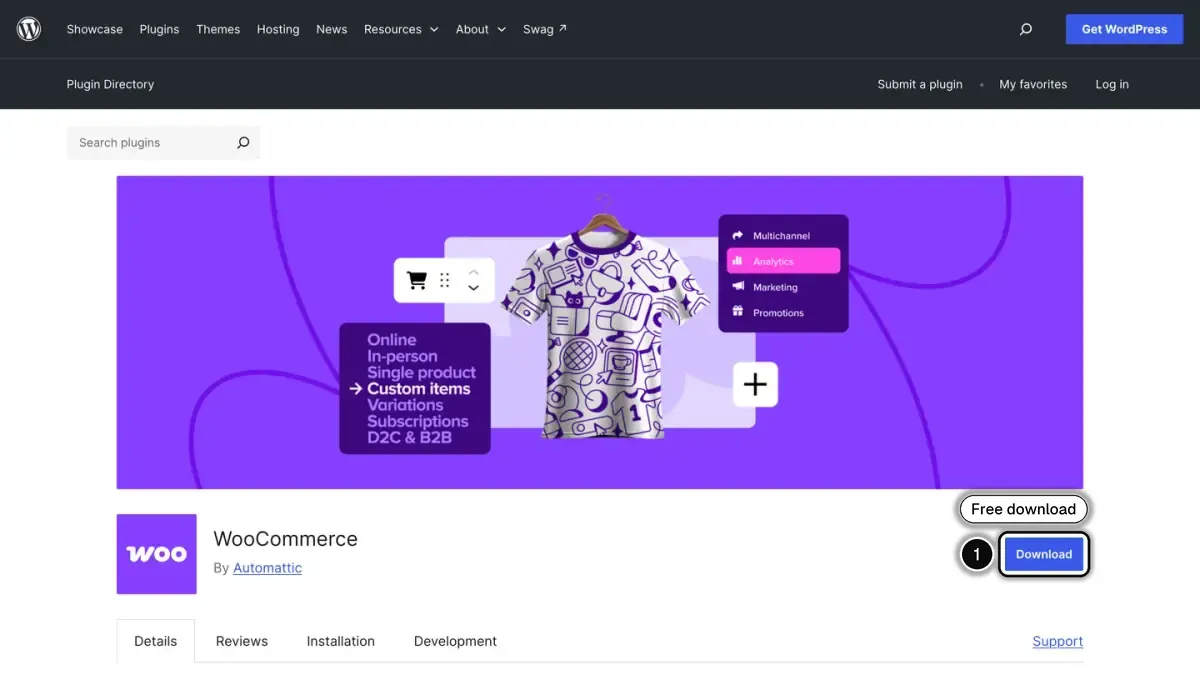The width and height of the screenshot is (1200, 675).
Task: Open the site search magnifier icon
Action: [1025, 29]
